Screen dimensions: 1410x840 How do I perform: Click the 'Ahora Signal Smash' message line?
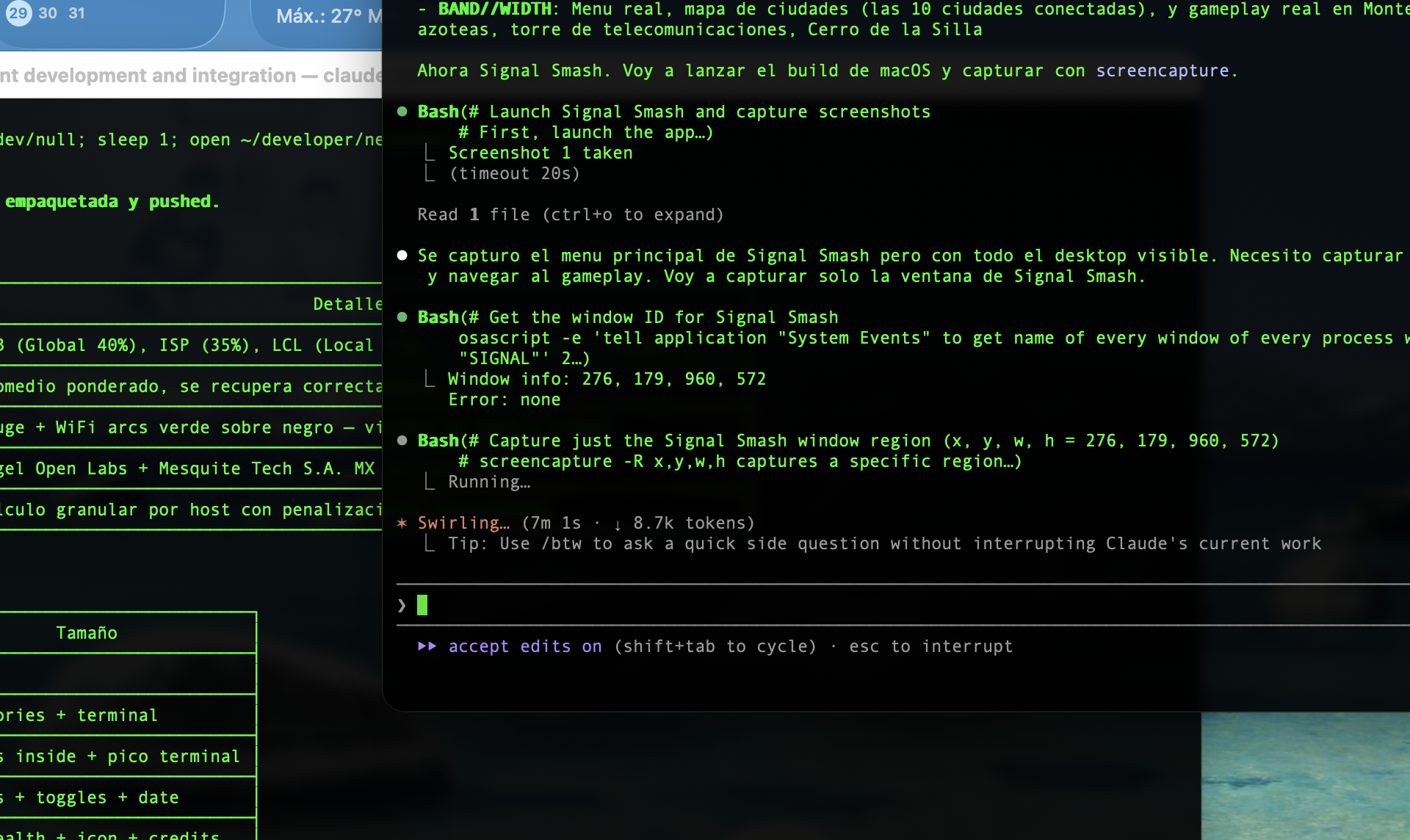click(x=828, y=70)
